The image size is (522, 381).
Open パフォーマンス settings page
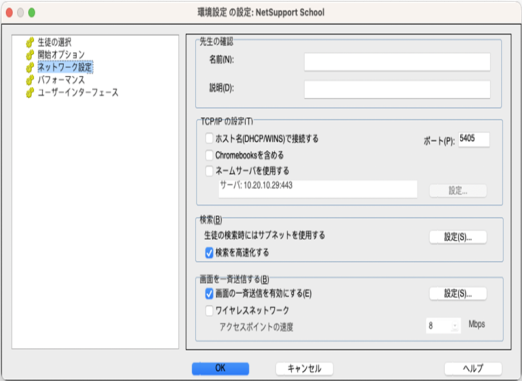pos(61,80)
